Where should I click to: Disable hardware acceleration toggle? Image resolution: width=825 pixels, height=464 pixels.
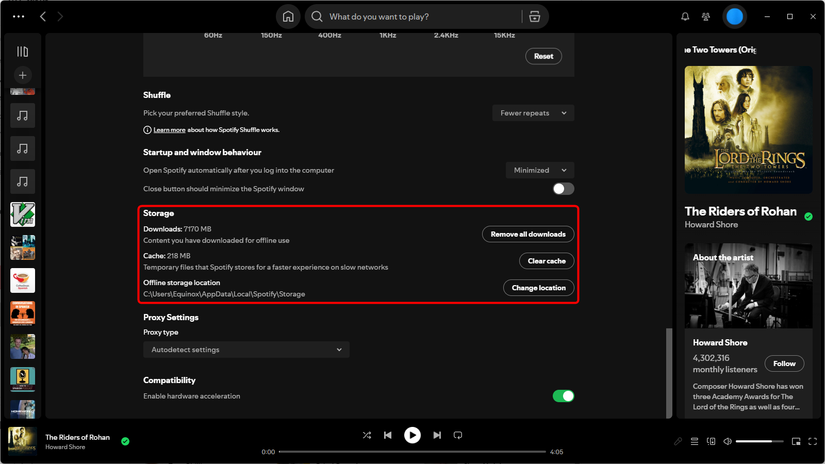tap(563, 396)
